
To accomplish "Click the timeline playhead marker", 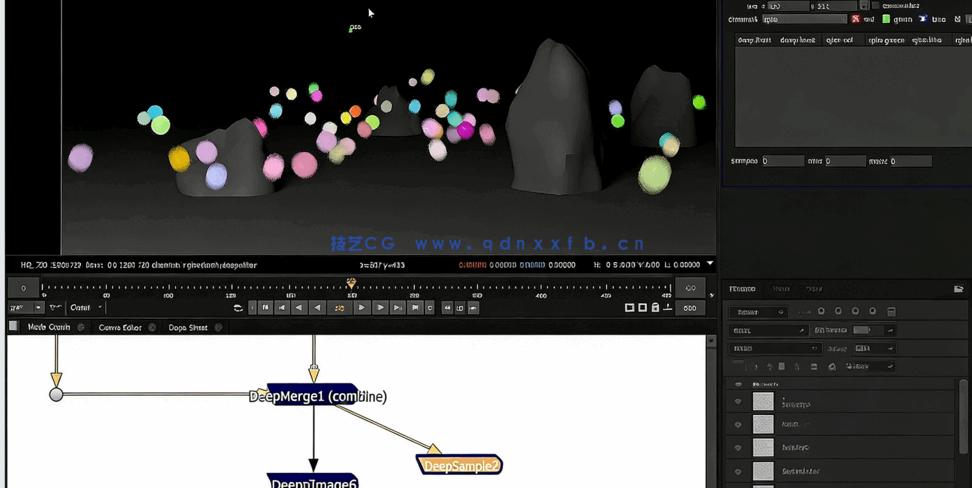I will click(351, 284).
